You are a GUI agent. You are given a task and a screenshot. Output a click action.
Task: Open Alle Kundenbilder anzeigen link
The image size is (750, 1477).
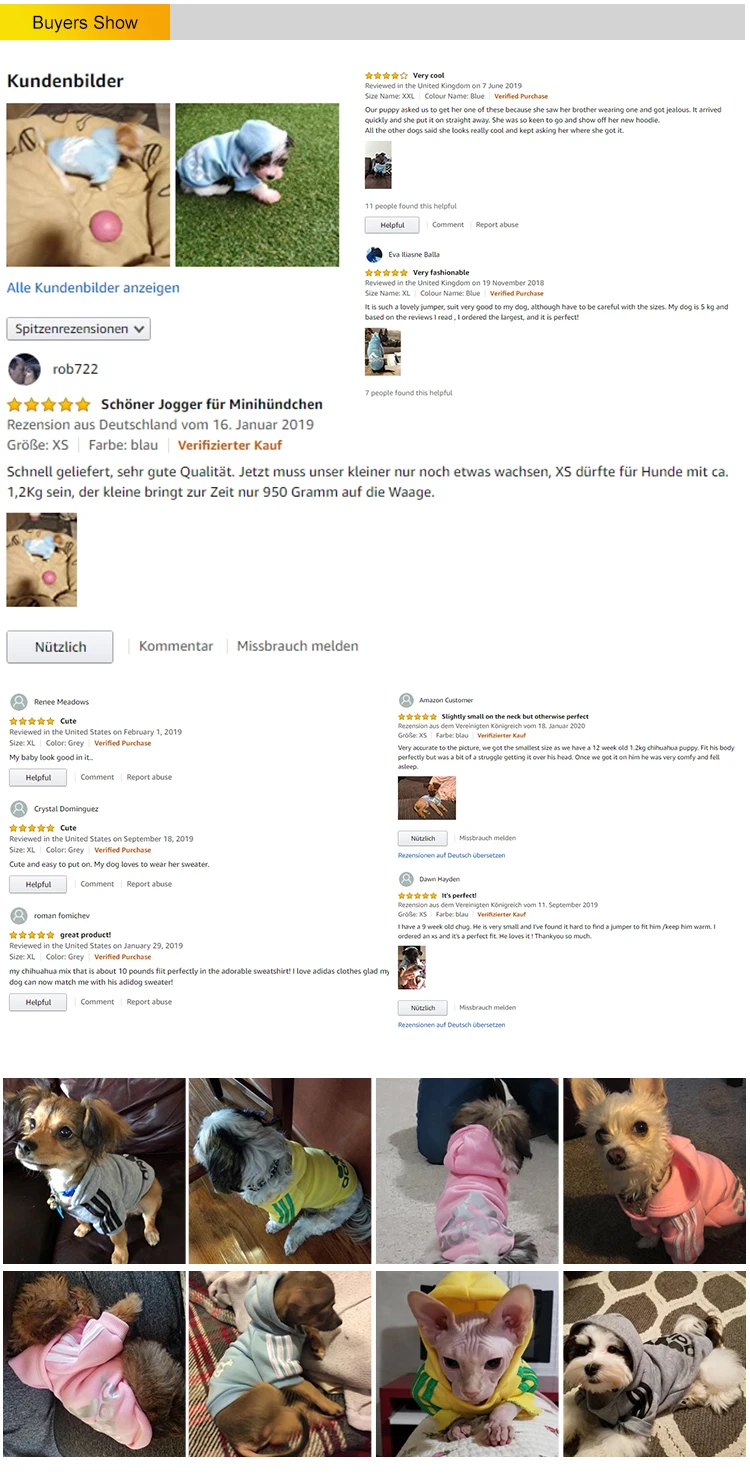(93, 288)
